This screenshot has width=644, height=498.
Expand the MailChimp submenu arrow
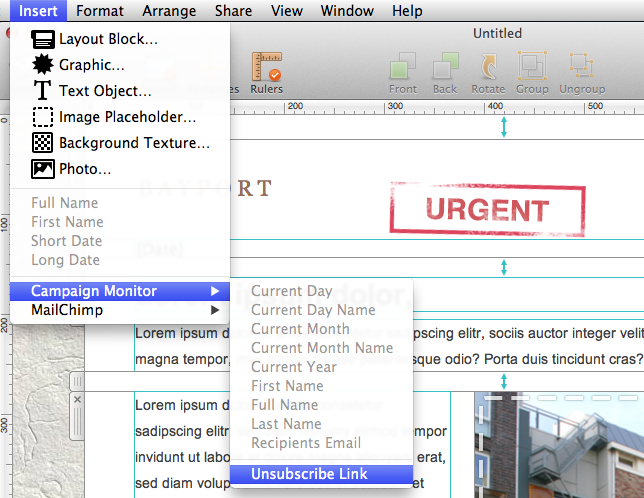(214, 310)
